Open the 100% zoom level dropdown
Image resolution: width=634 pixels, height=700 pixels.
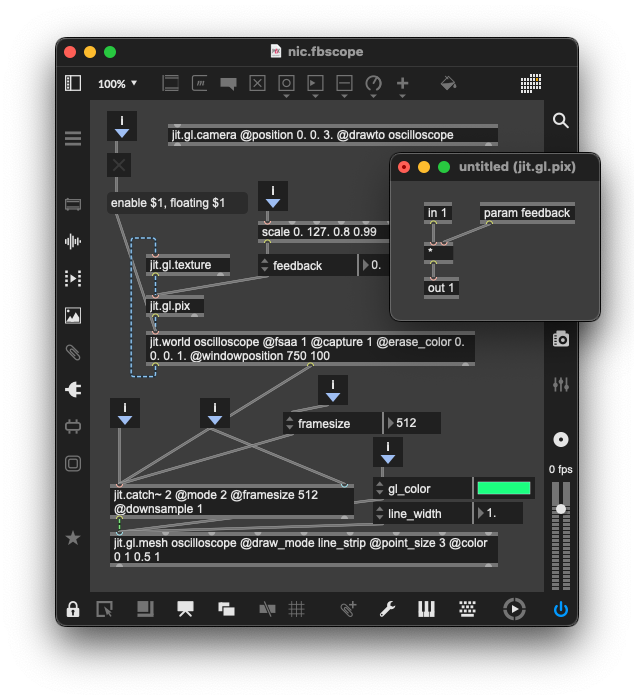(x=118, y=83)
